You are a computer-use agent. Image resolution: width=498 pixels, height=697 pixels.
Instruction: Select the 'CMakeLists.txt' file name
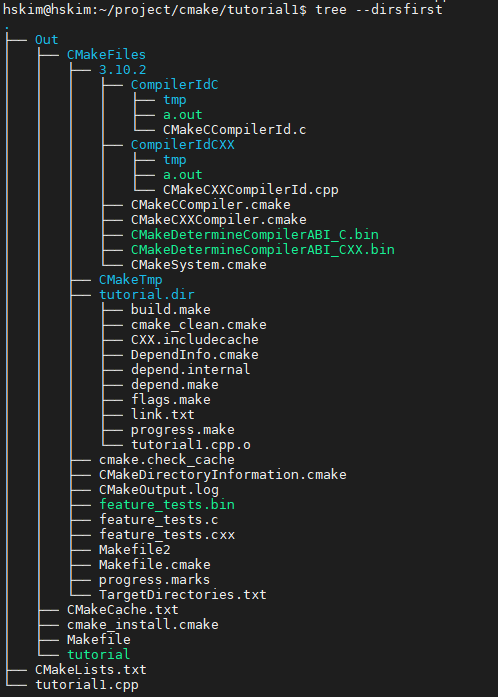(91, 669)
